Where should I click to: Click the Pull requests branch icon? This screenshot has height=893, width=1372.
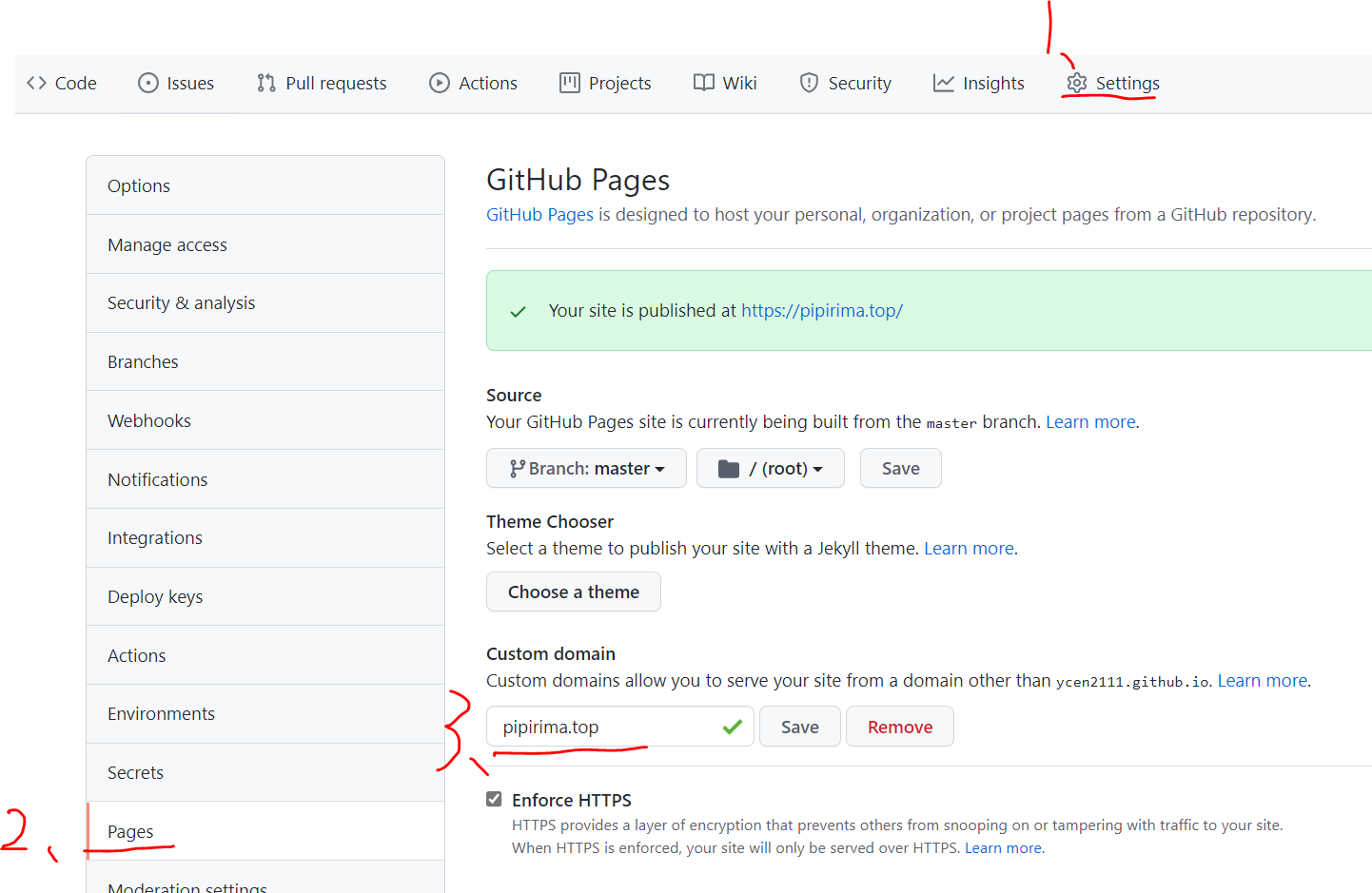click(x=266, y=84)
